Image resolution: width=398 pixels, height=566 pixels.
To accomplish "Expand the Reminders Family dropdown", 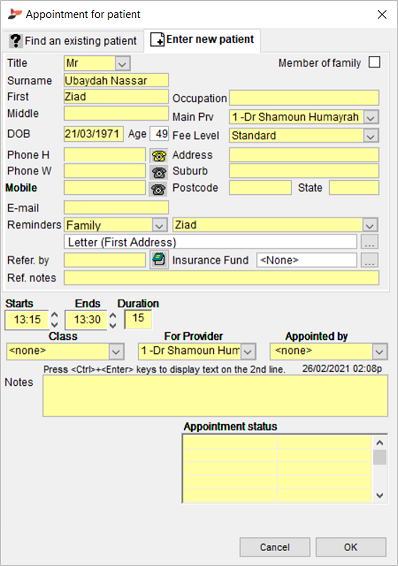I will click(x=159, y=225).
